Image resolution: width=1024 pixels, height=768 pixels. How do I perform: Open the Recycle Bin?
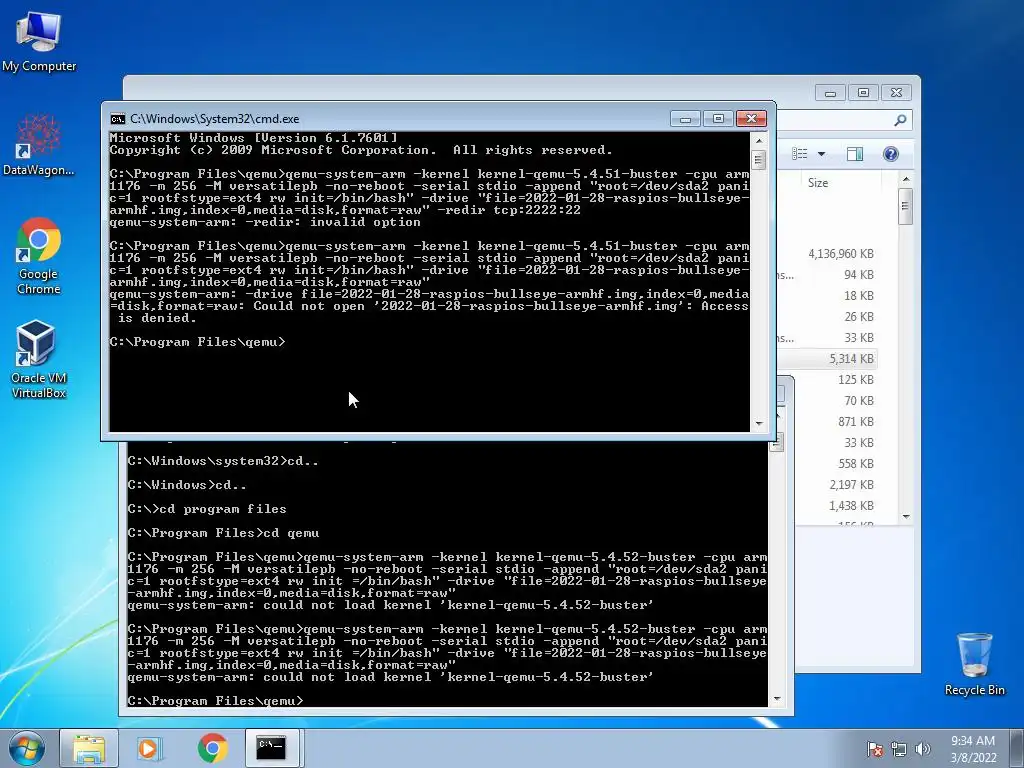tap(974, 664)
